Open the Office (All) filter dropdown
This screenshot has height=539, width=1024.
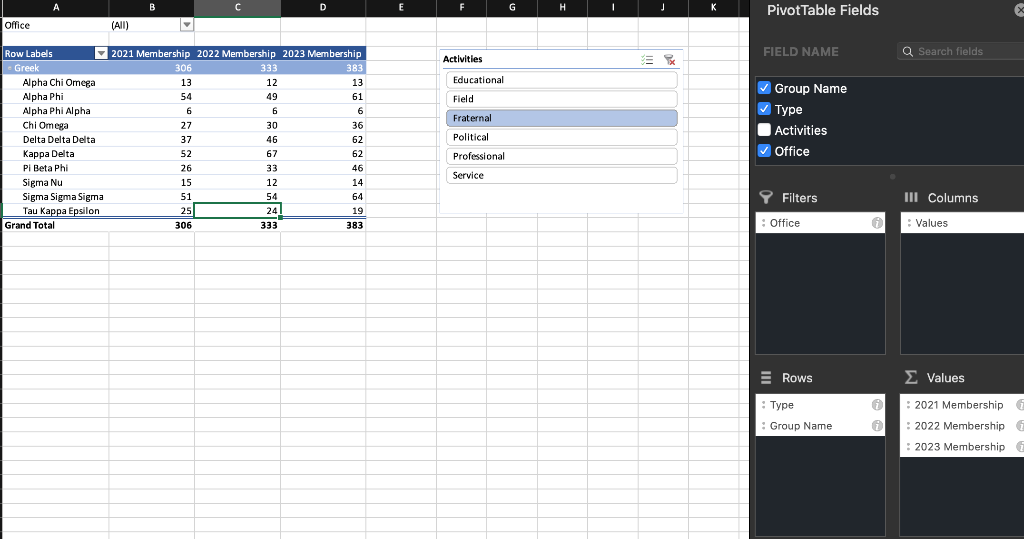tap(187, 25)
